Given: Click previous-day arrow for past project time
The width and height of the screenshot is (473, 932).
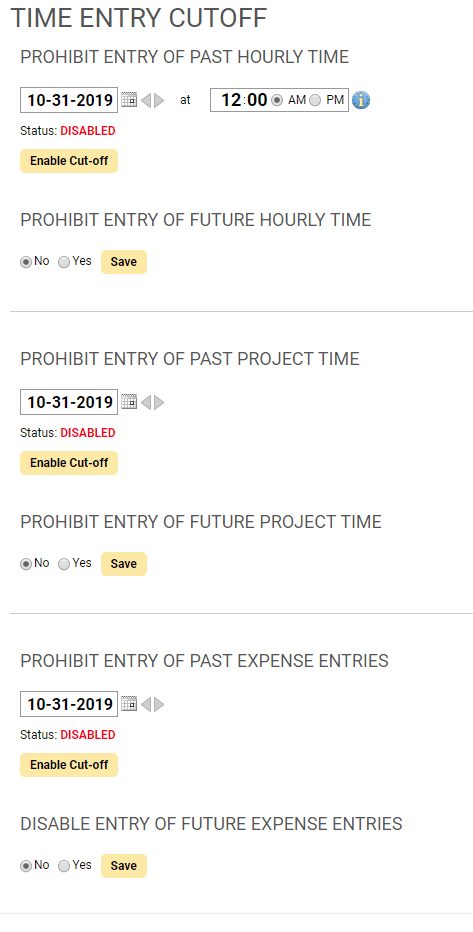Looking at the screenshot, I should tap(146, 402).
